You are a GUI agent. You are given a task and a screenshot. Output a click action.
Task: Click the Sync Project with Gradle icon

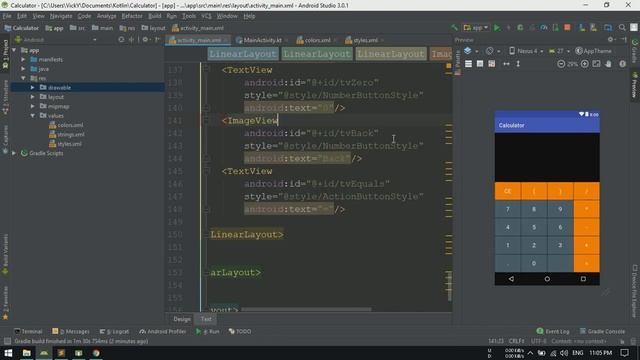pos(582,28)
